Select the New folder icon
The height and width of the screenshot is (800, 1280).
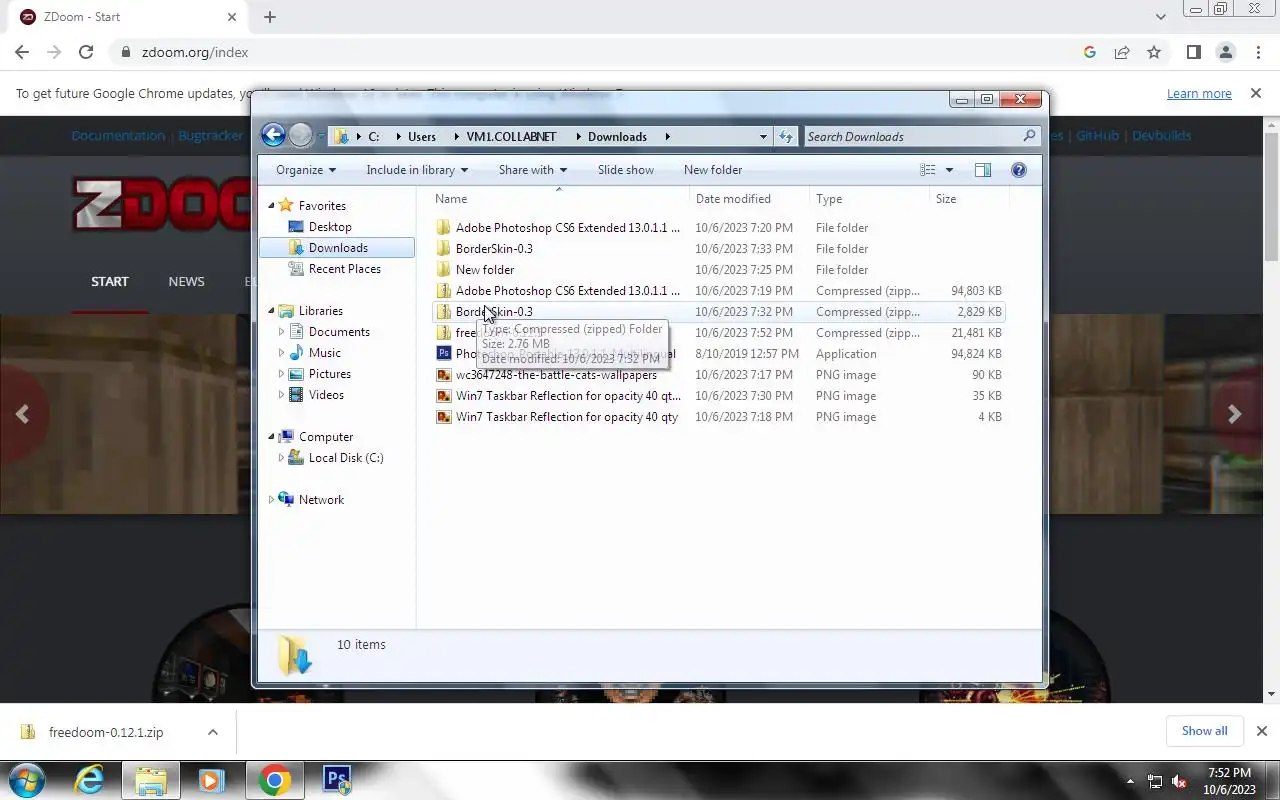[444, 270]
